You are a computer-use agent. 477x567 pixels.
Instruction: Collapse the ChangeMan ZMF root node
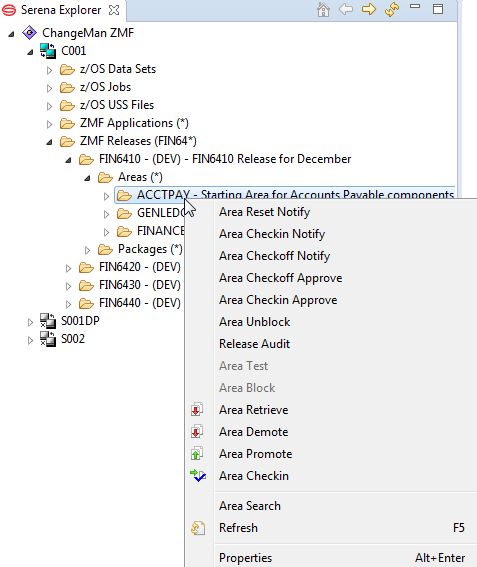click(x=12, y=34)
